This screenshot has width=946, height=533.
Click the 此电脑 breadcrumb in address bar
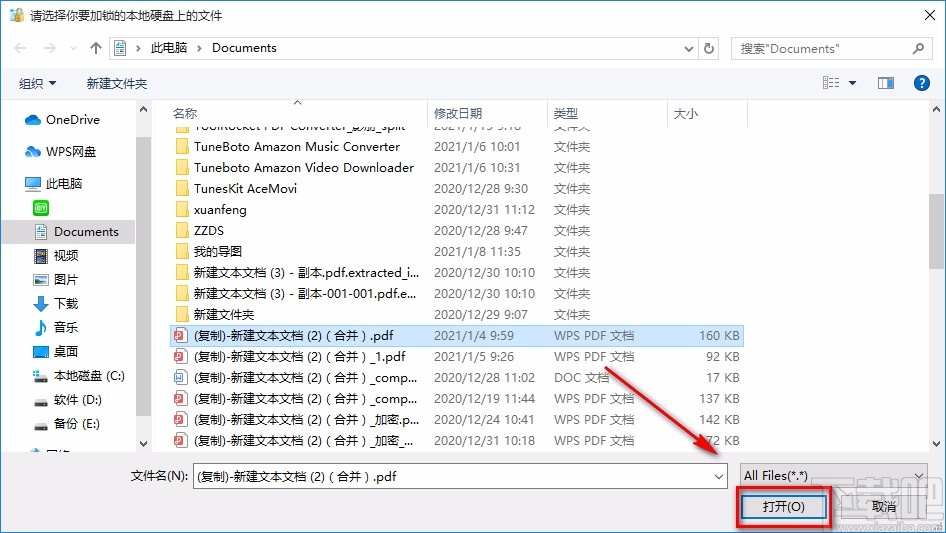pos(169,48)
